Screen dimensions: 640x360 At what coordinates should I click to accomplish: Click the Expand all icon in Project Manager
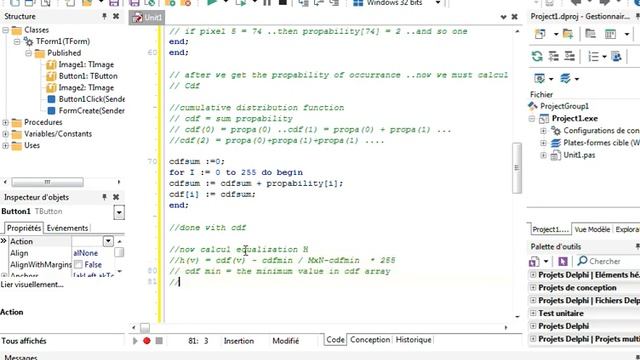554,56
